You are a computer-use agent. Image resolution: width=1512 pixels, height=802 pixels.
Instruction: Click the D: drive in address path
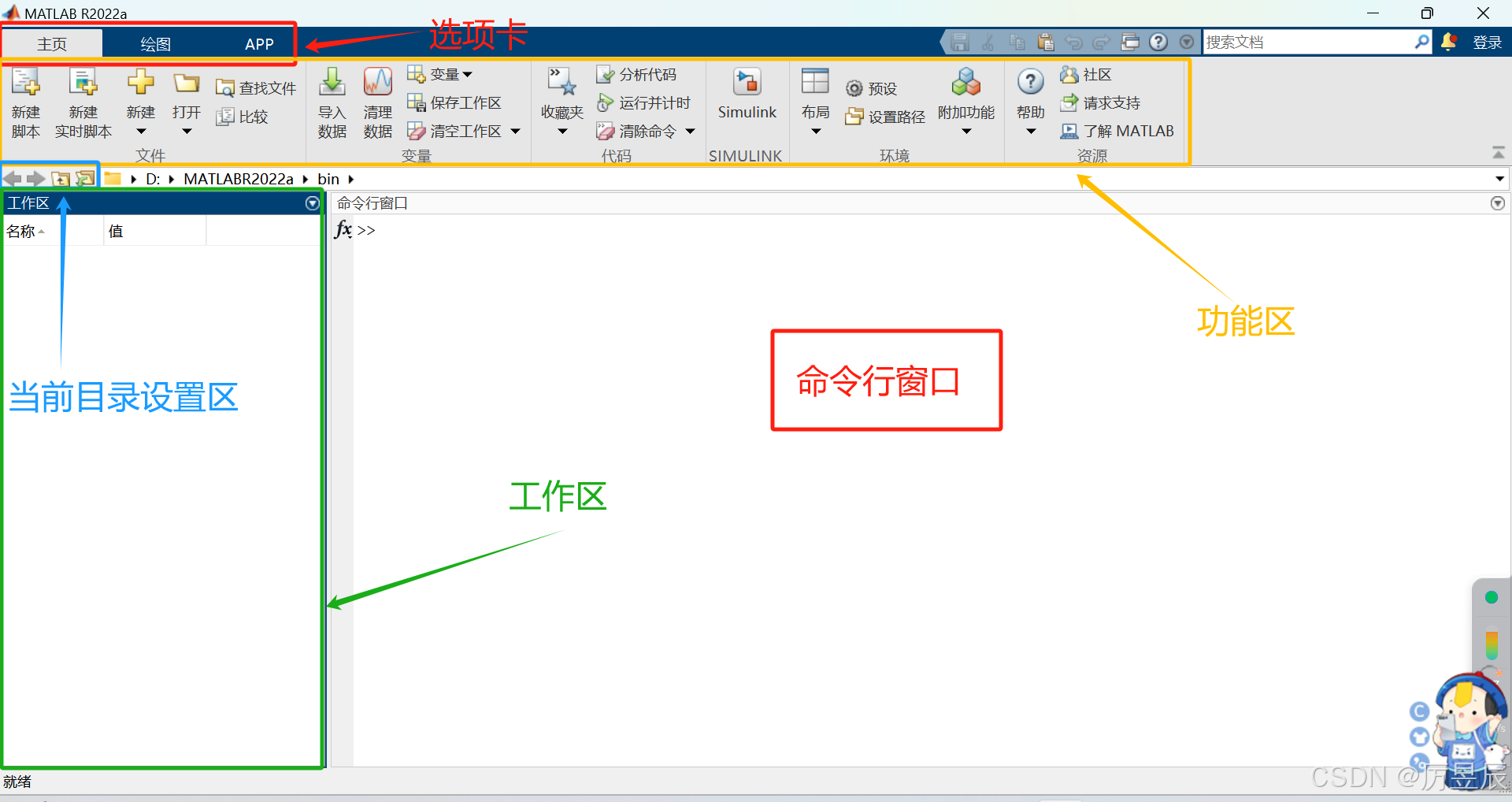point(153,179)
